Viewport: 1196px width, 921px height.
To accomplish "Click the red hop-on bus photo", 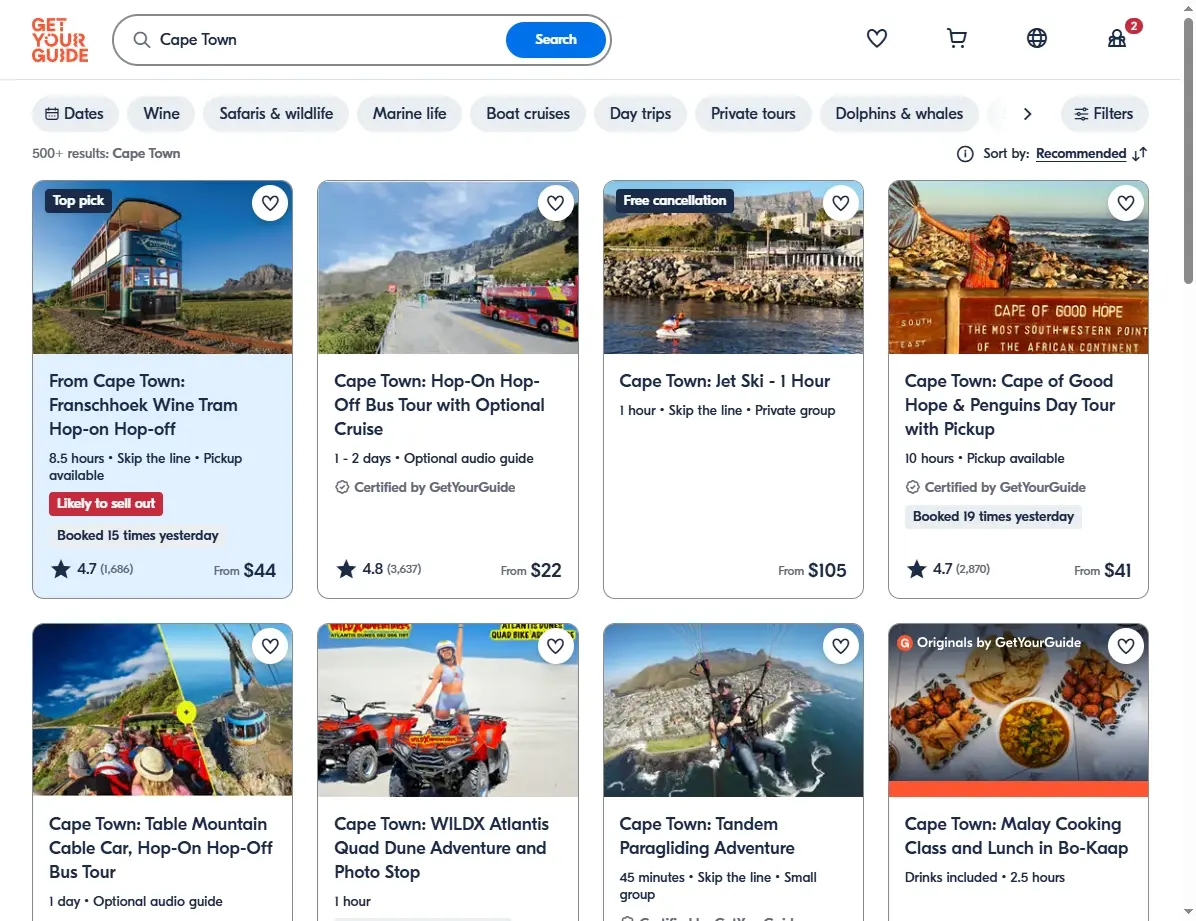I will click(x=448, y=268).
